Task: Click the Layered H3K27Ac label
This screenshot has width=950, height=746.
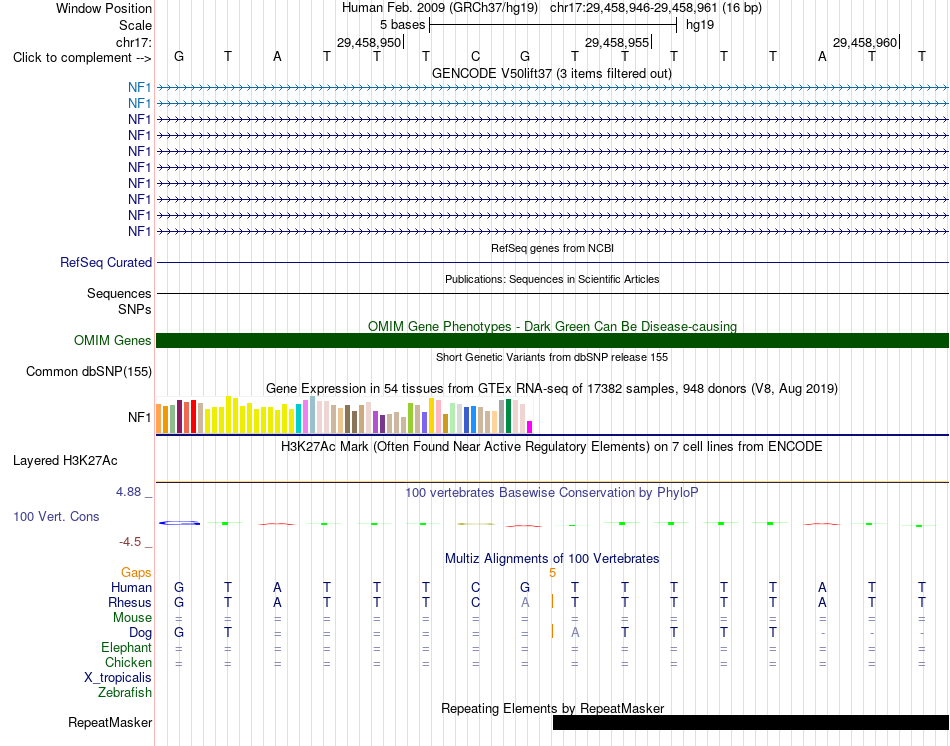Action: click(x=65, y=461)
